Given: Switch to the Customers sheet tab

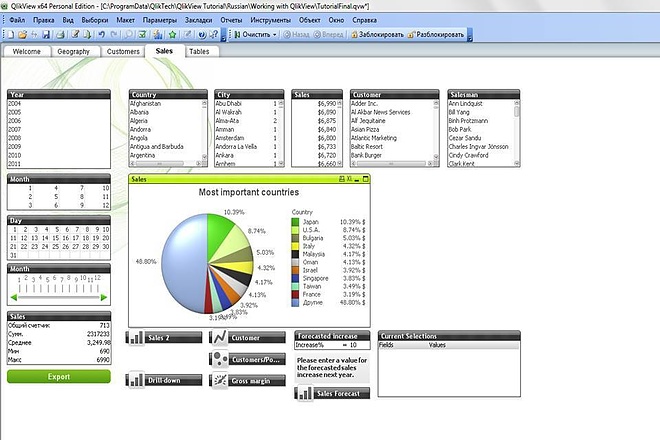Looking at the screenshot, I should (123, 51).
